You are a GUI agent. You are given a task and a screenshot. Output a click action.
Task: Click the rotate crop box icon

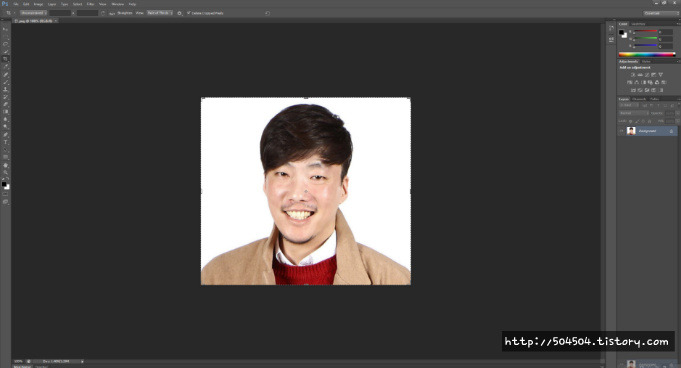coord(103,13)
